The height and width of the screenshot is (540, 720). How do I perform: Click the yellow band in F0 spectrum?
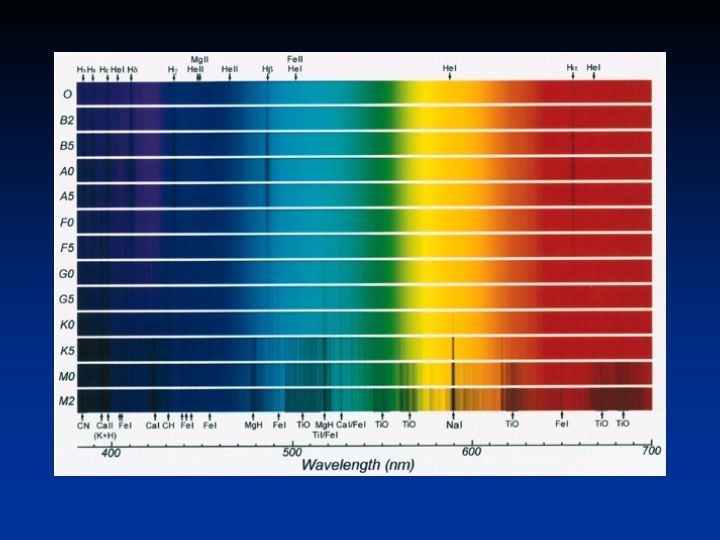click(440, 222)
